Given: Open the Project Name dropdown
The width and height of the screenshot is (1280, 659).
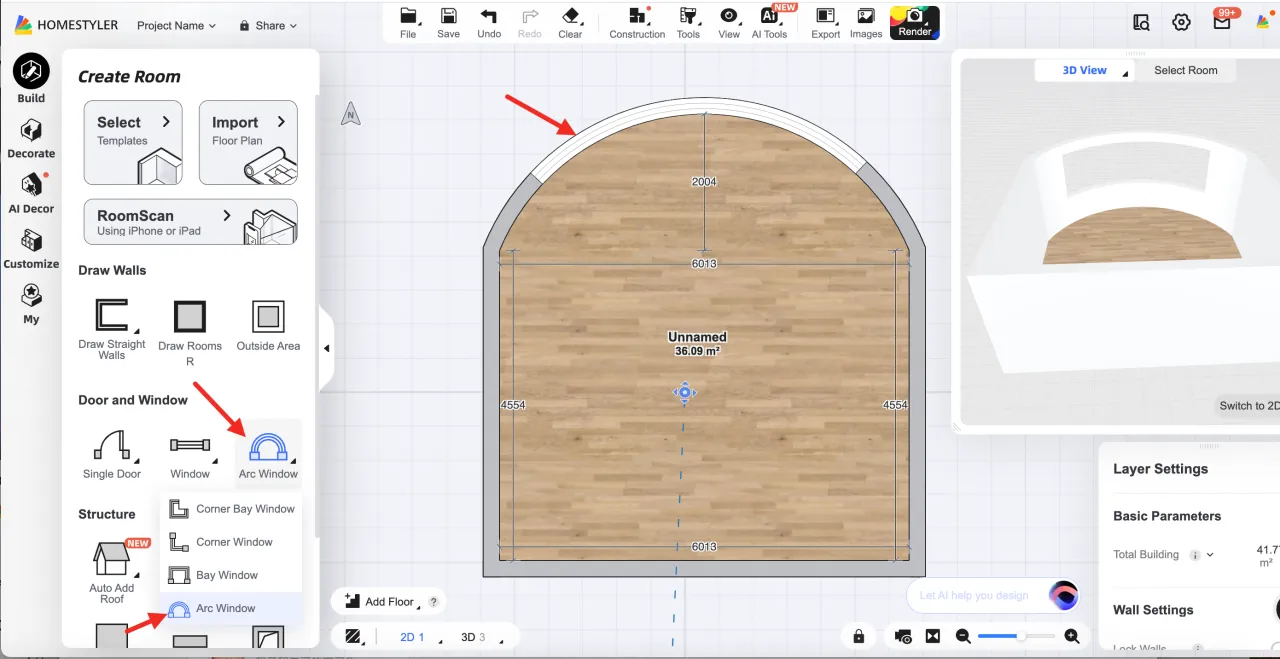Looking at the screenshot, I should [176, 26].
